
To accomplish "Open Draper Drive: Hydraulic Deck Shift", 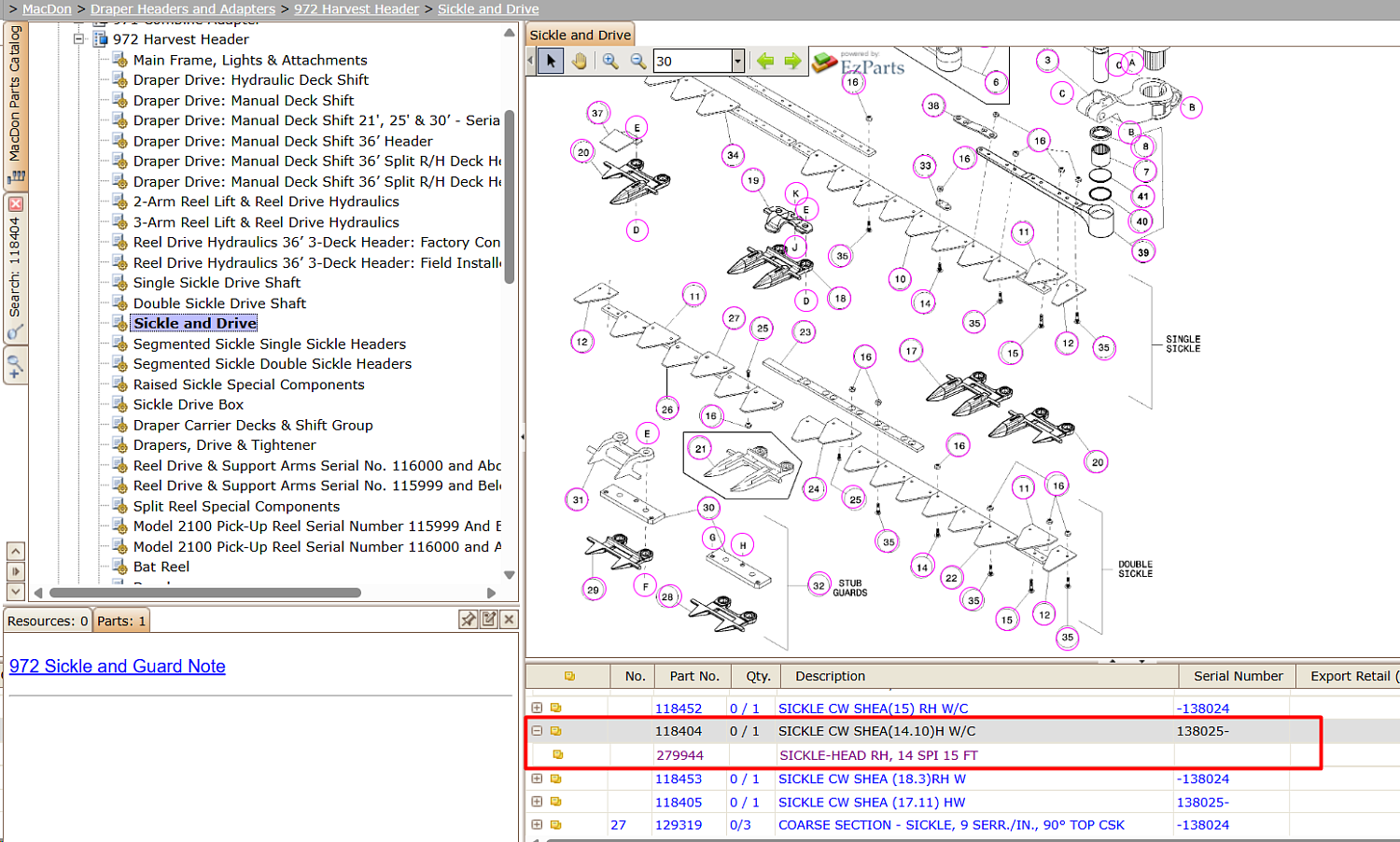I will point(251,80).
